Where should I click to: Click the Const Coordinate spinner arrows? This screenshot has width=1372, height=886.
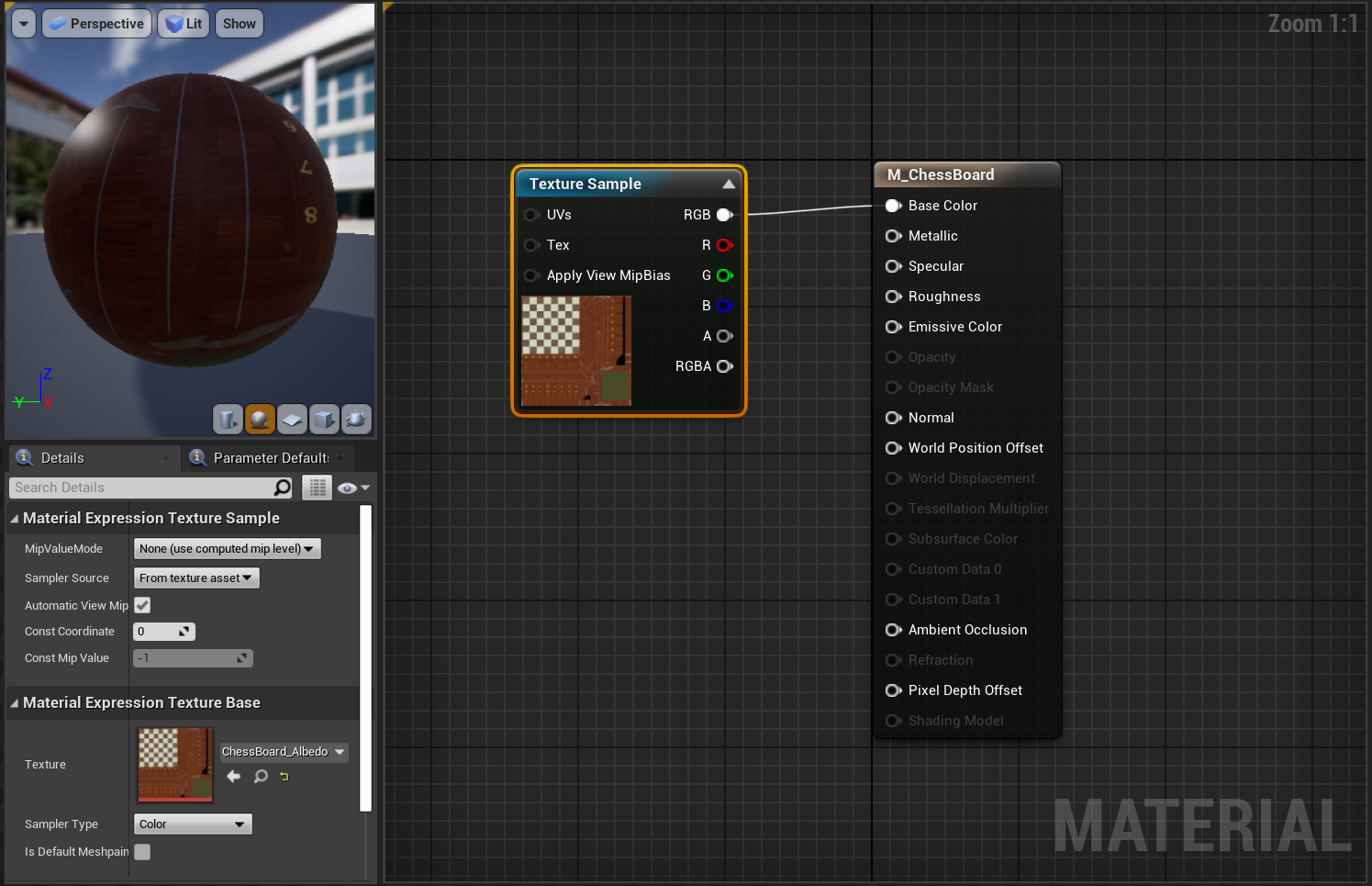click(184, 632)
